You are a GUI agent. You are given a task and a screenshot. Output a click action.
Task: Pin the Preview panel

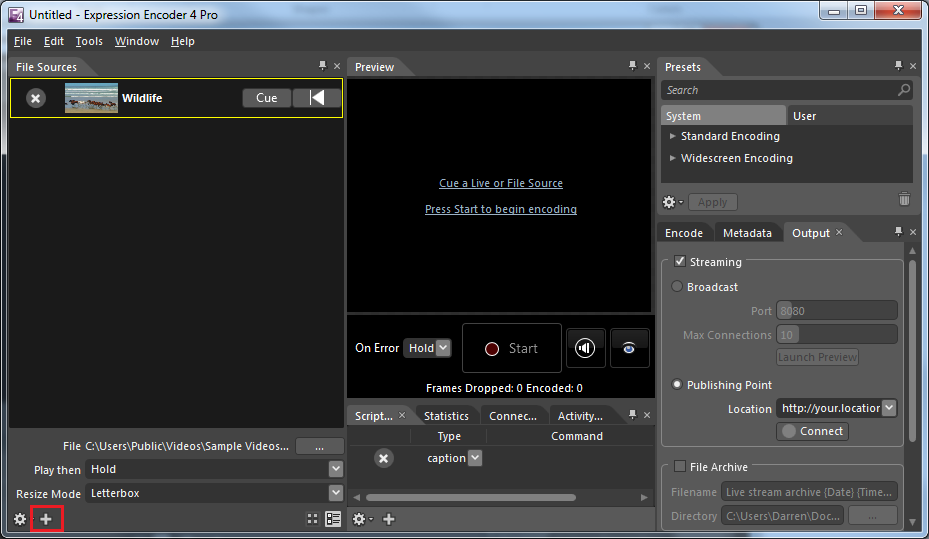coord(632,66)
